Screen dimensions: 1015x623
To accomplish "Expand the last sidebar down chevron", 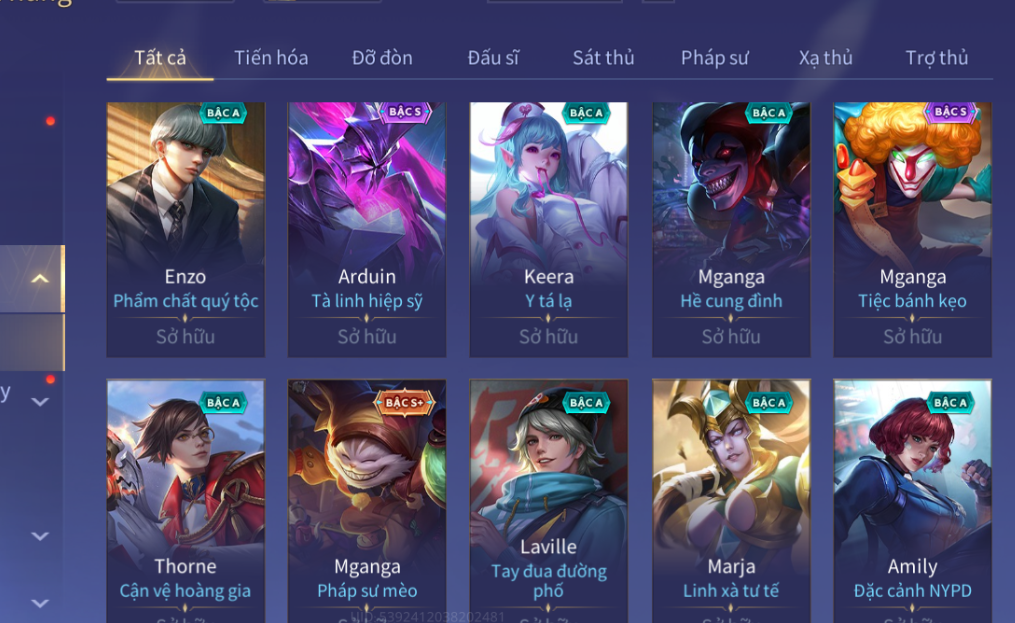I will click(40, 603).
